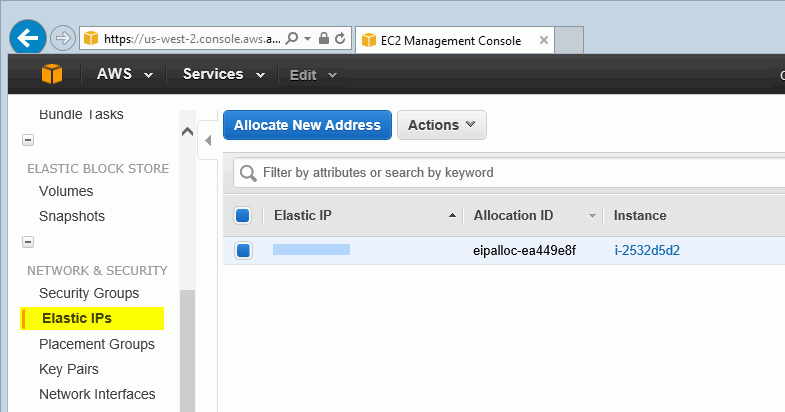Go back with the browser back arrow
Screen dimensions: 785x412
coord(28,38)
